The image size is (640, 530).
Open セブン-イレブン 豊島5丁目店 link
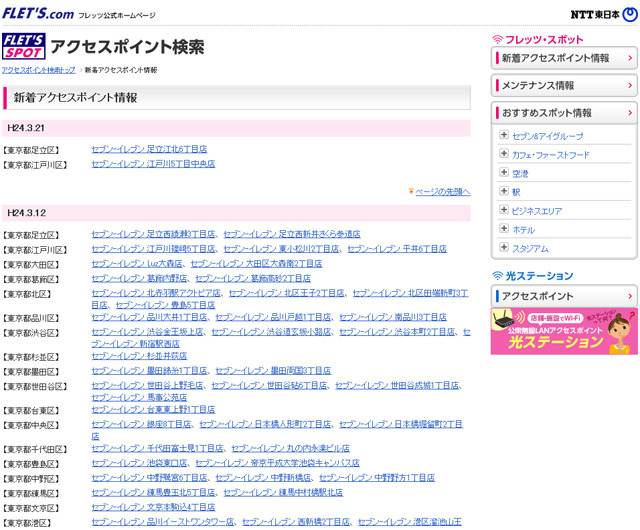pyautogui.click(x=165, y=305)
